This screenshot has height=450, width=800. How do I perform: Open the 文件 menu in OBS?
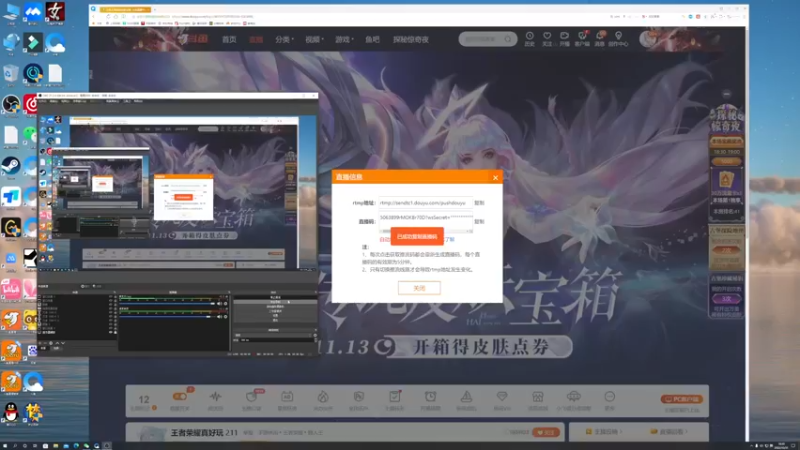click(x=42, y=102)
